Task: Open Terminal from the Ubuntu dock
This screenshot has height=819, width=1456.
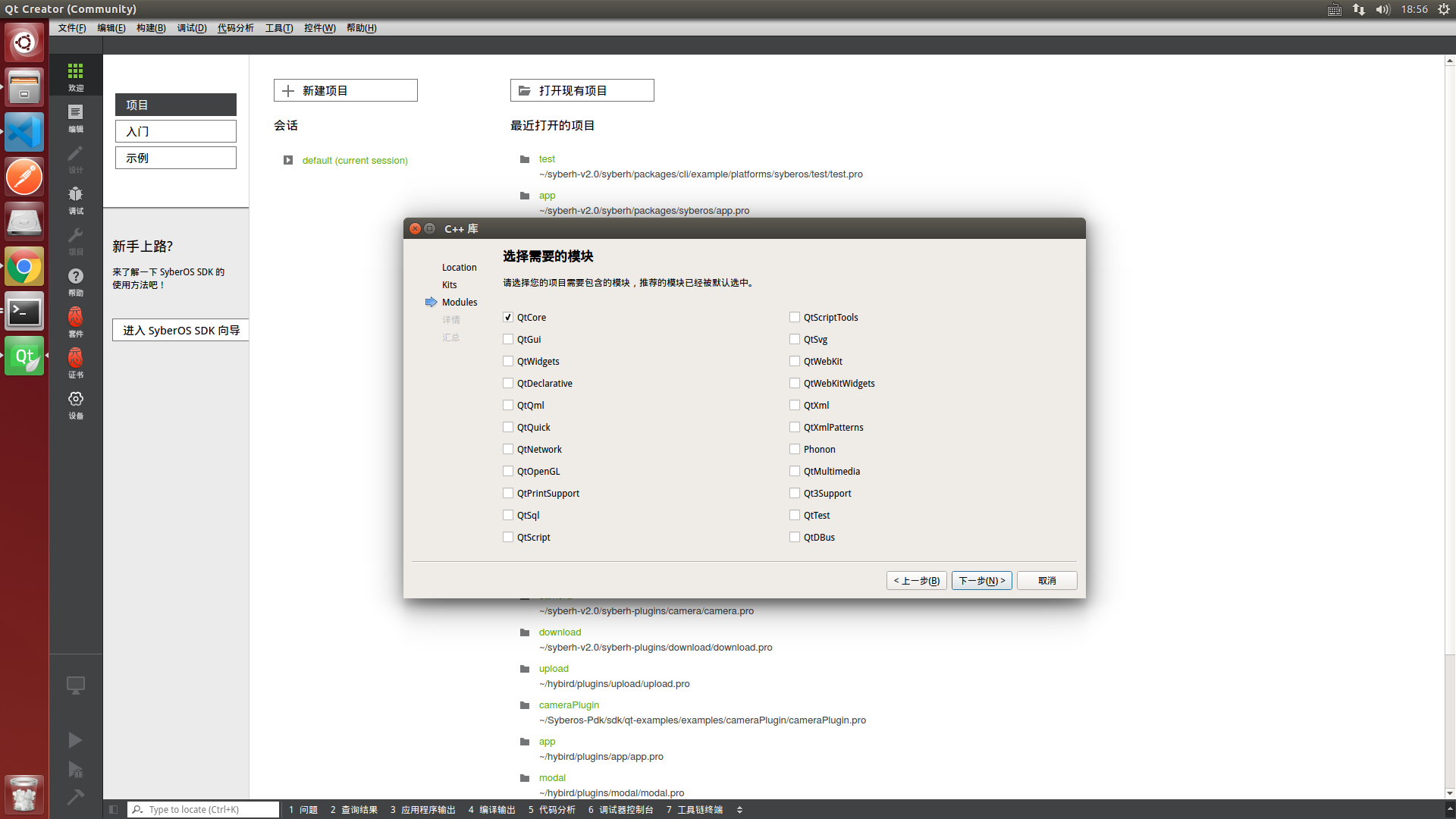Action: coord(24,312)
